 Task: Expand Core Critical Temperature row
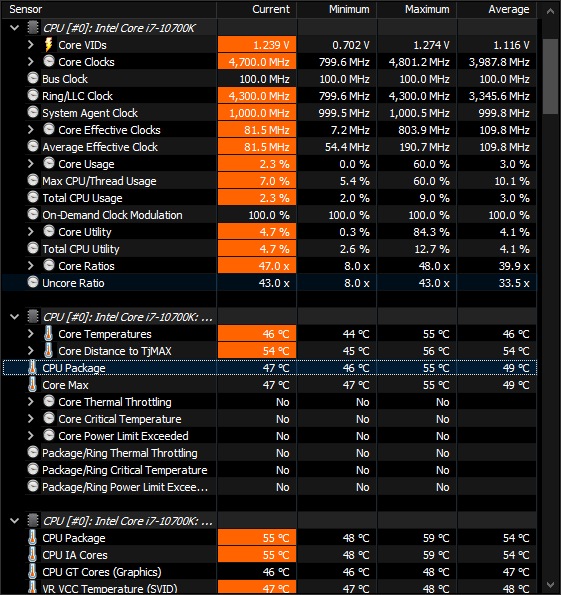[31, 419]
